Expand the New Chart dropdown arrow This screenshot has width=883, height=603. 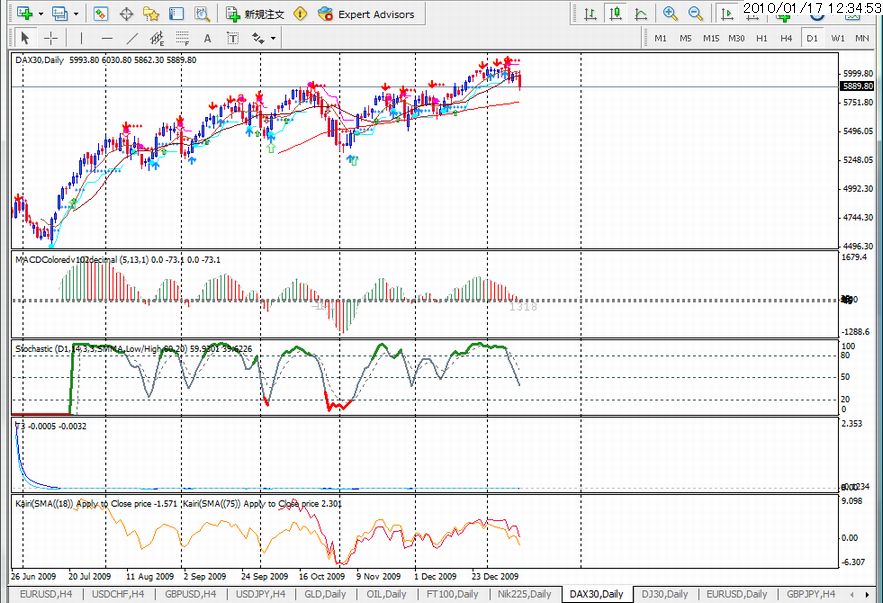[40, 14]
